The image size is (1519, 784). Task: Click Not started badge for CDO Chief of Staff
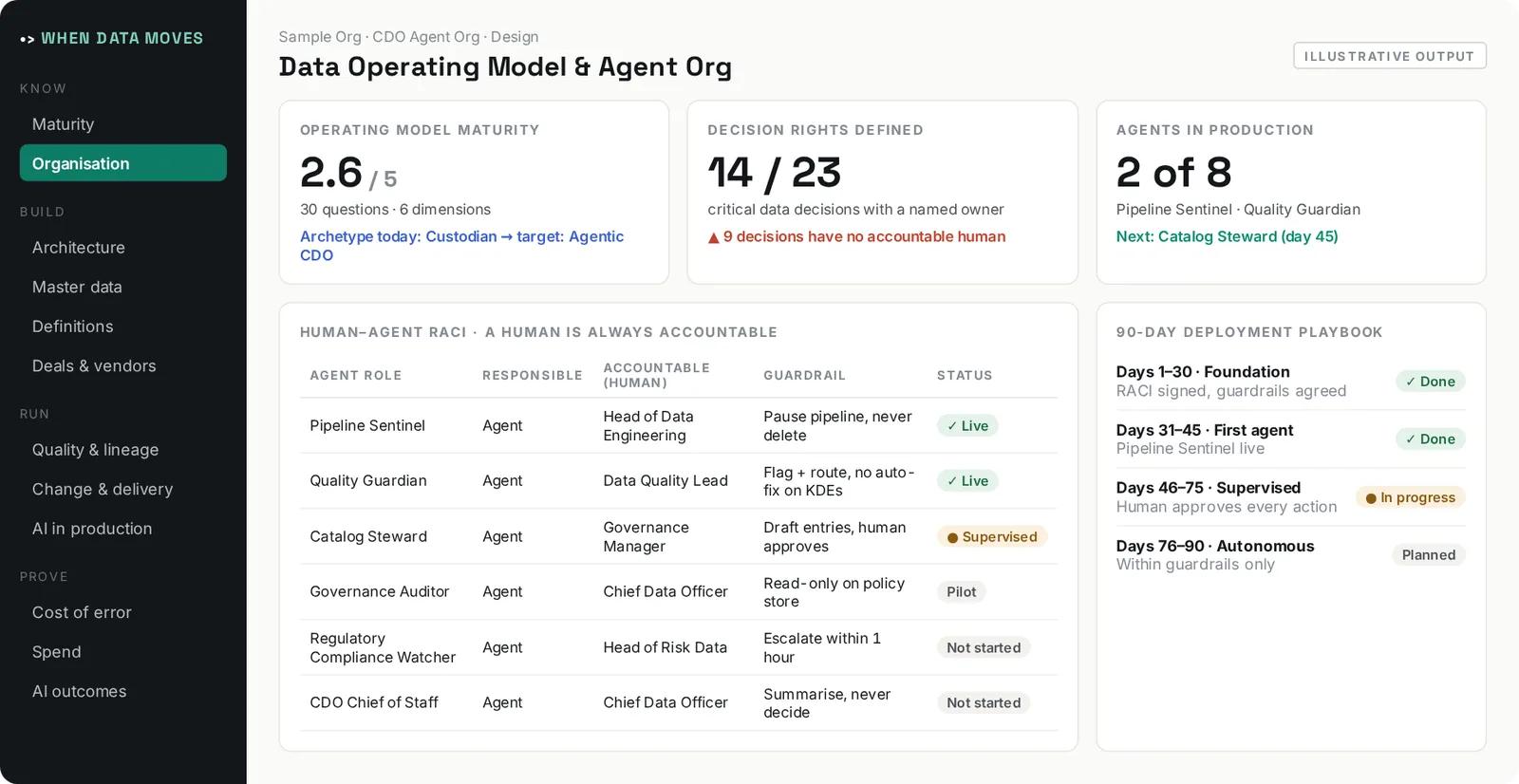(984, 703)
